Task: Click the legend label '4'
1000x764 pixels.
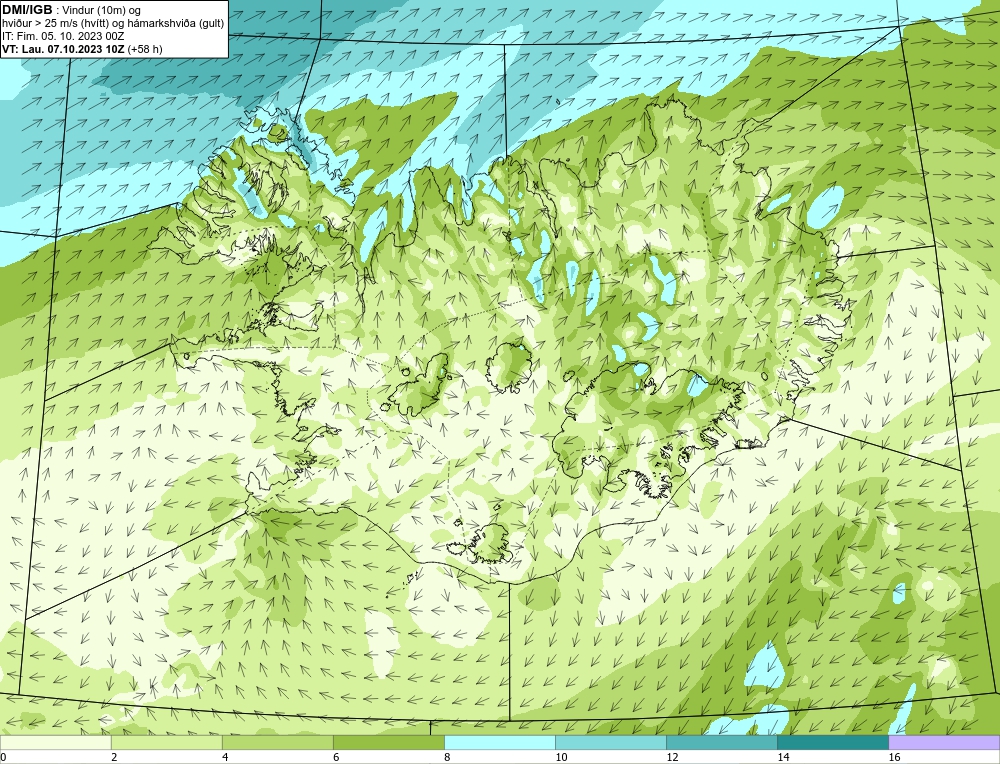Action: pos(225,757)
